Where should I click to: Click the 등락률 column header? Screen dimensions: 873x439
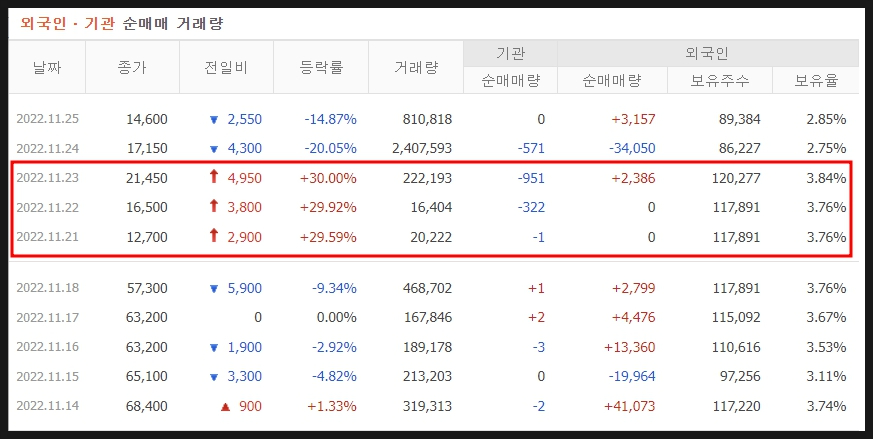point(321,67)
